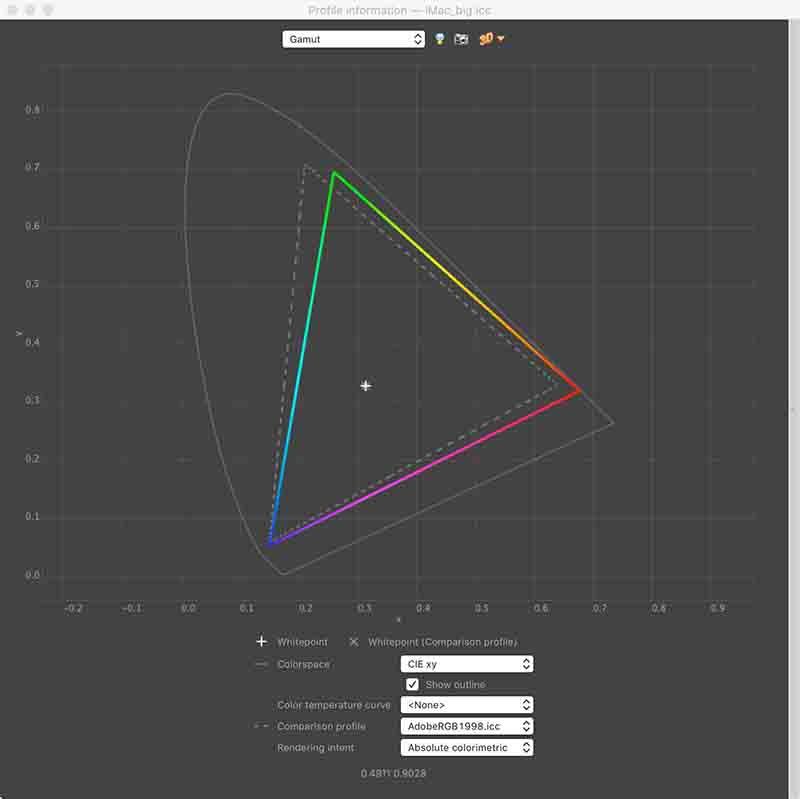Click the "-0.2" tick label on the x axis
800x799 pixels.
pos(73,608)
